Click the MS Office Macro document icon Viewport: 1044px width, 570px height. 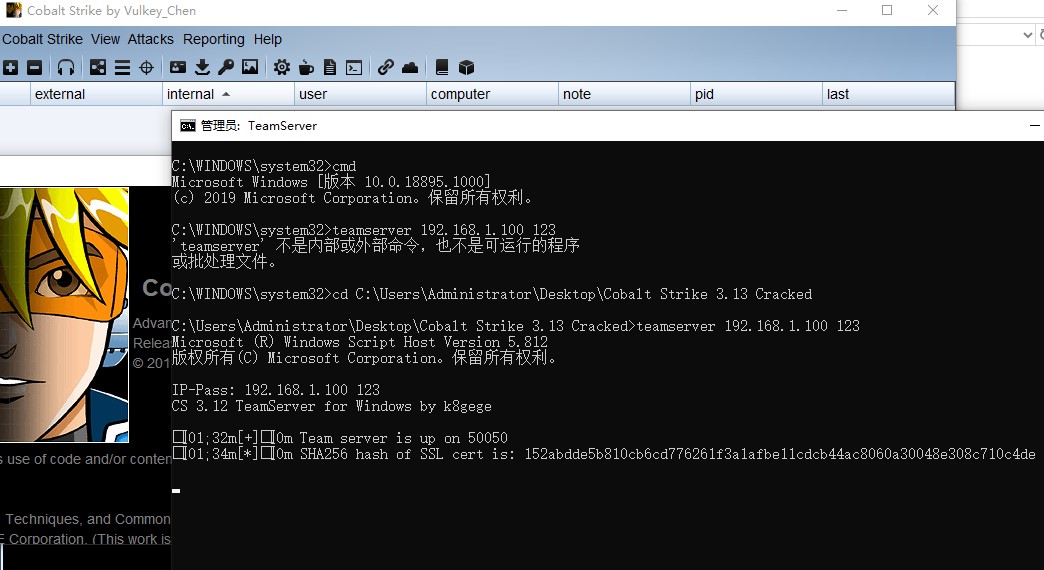[330, 67]
